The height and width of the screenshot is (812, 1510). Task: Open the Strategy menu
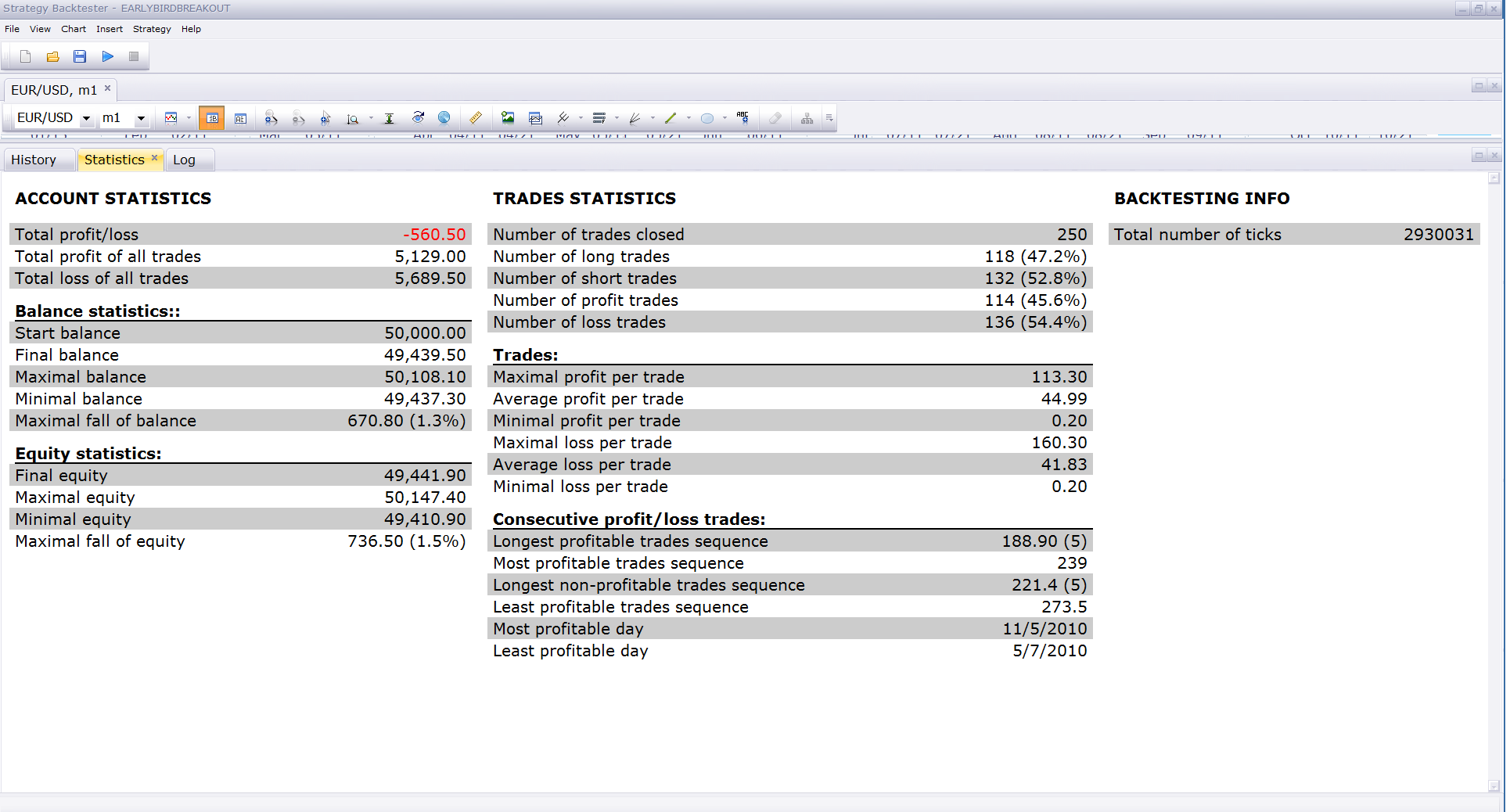(152, 29)
